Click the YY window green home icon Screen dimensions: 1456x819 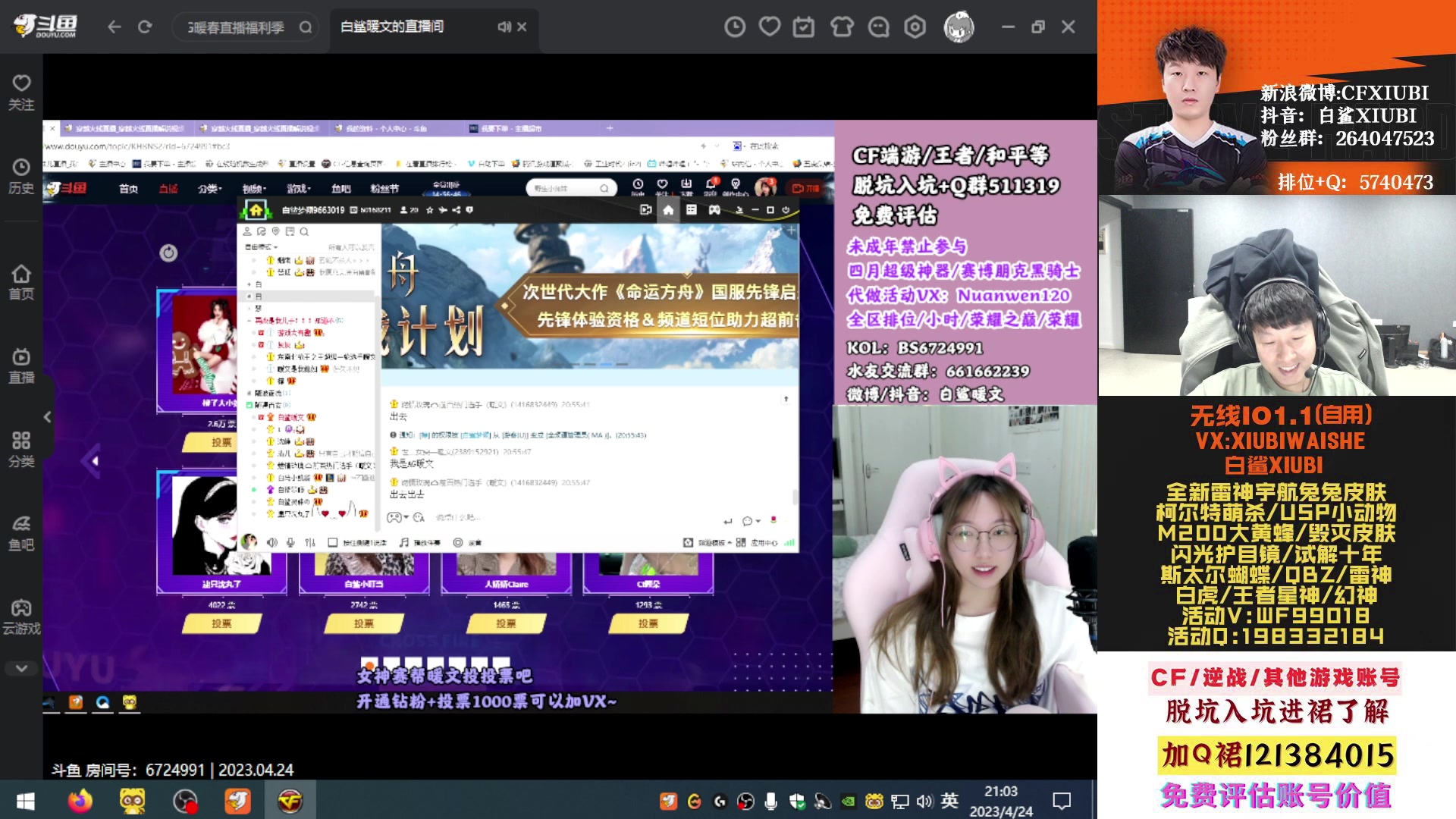pyautogui.click(x=256, y=210)
